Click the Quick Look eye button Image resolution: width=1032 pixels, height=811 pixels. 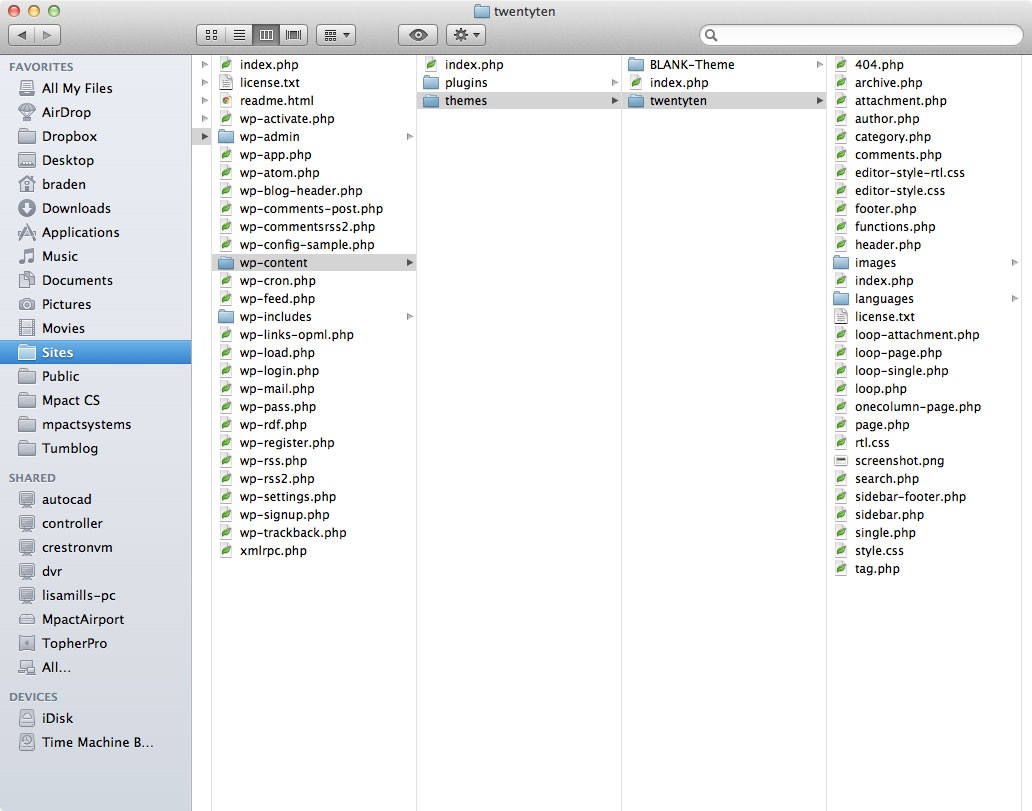418,35
